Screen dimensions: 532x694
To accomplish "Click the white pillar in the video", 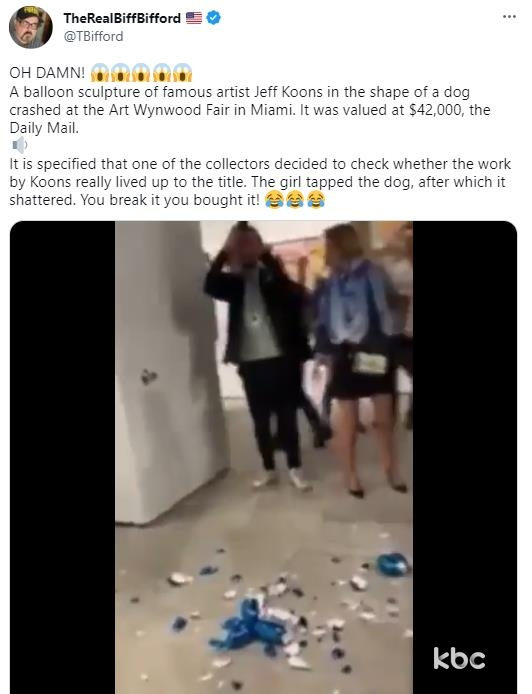I will coord(170,372).
